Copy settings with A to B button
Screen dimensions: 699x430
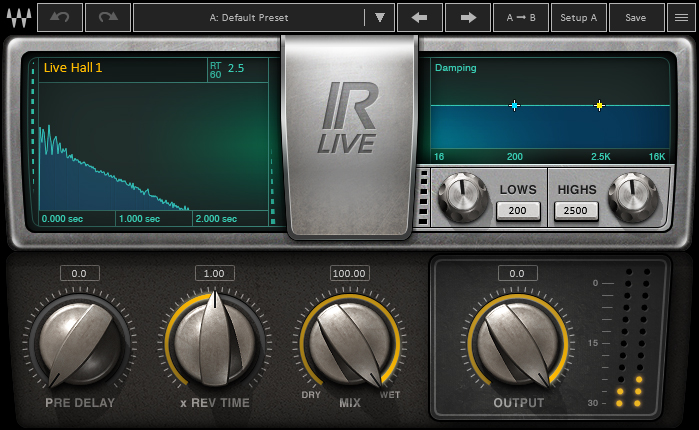pyautogui.click(x=521, y=18)
